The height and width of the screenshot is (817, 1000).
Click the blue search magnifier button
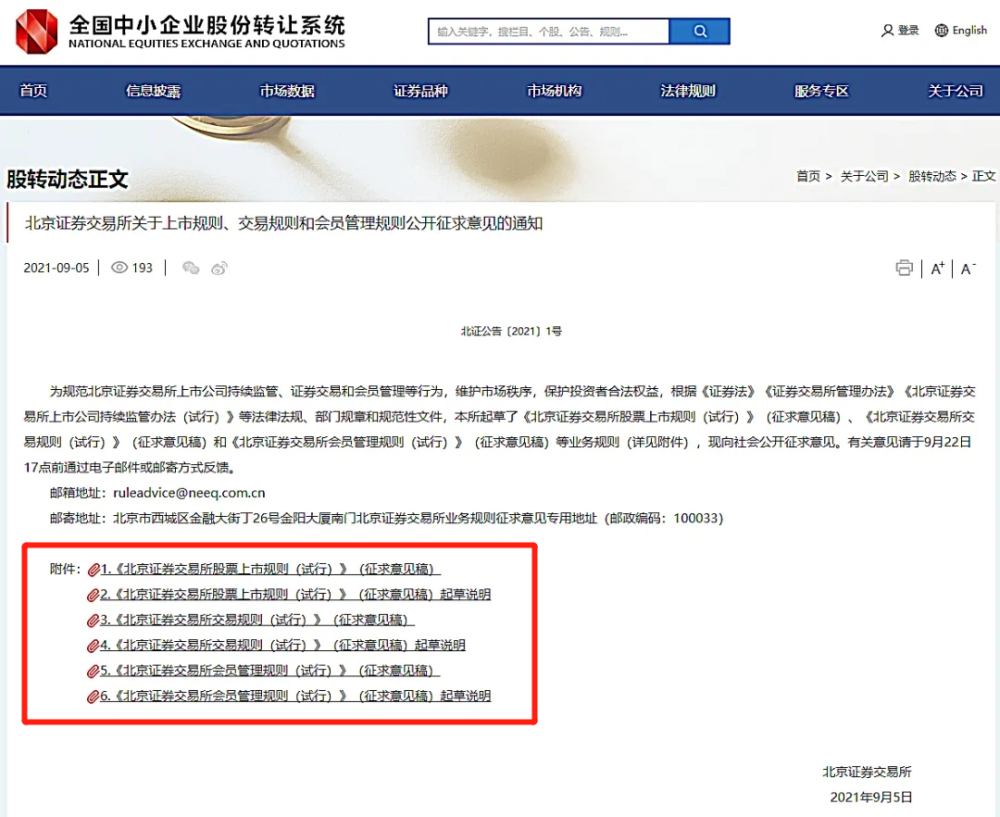(x=700, y=31)
